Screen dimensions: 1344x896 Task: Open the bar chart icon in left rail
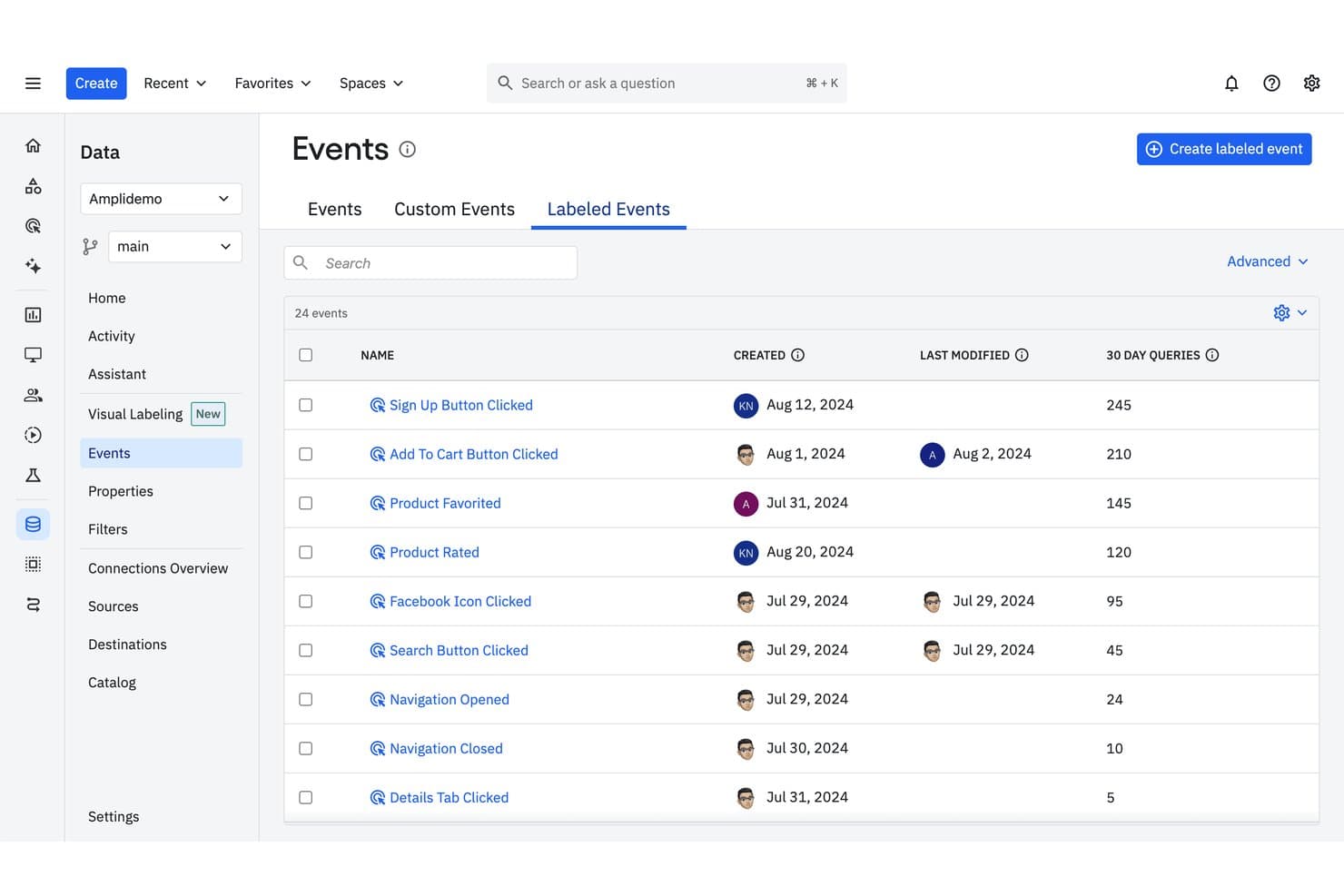(x=33, y=315)
